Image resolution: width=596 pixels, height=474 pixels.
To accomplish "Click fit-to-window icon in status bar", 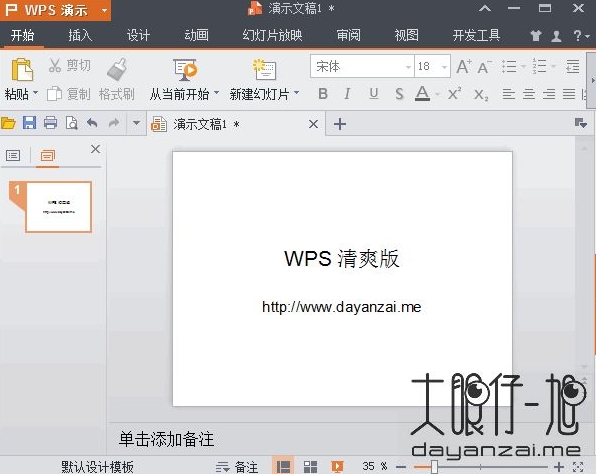I will pyautogui.click(x=578, y=466).
